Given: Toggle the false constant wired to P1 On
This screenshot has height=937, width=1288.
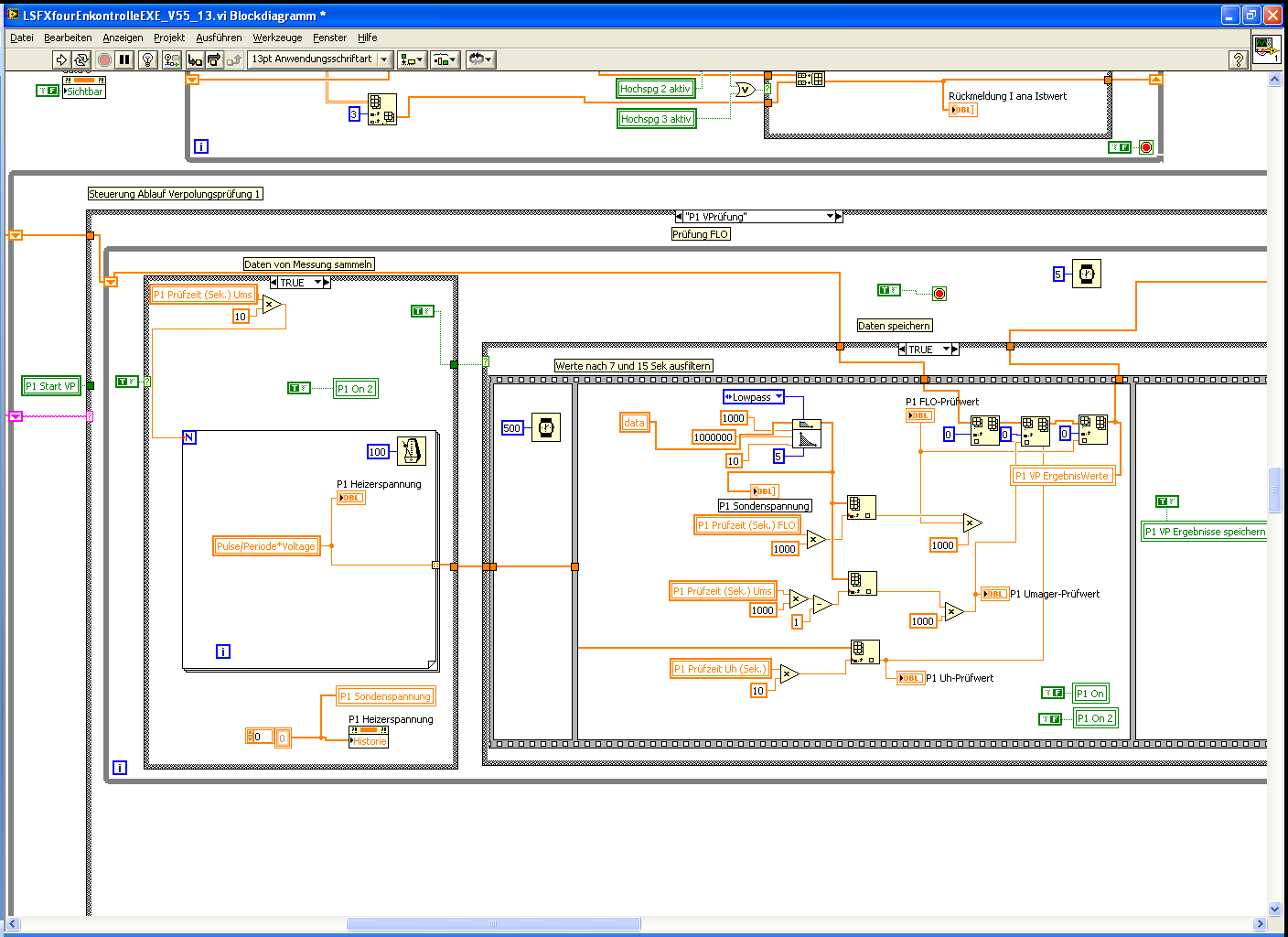Looking at the screenshot, I should click(x=1053, y=693).
